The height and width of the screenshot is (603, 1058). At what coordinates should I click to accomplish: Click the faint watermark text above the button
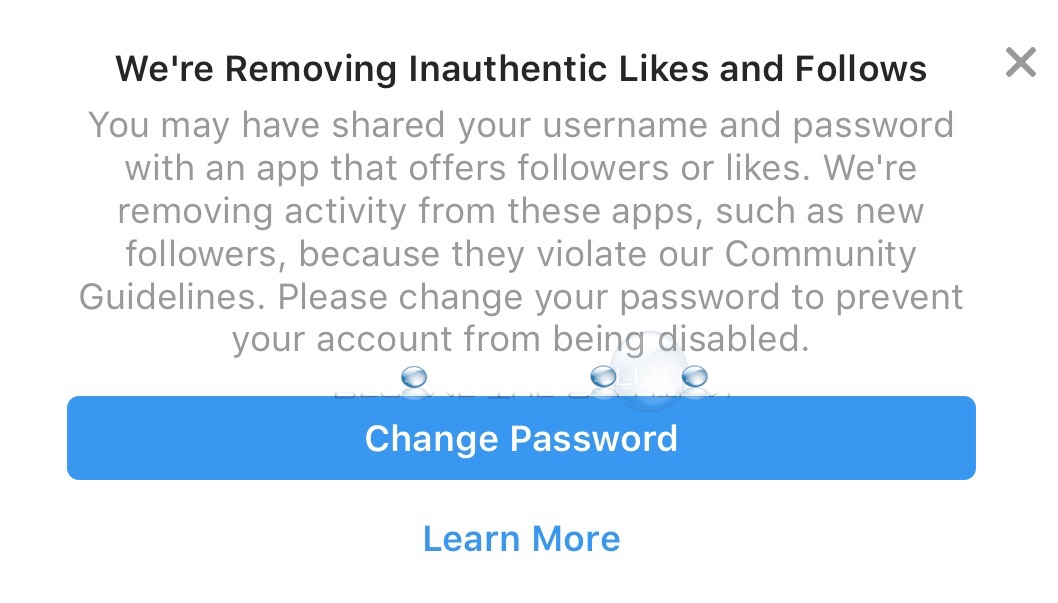[x=533, y=392]
